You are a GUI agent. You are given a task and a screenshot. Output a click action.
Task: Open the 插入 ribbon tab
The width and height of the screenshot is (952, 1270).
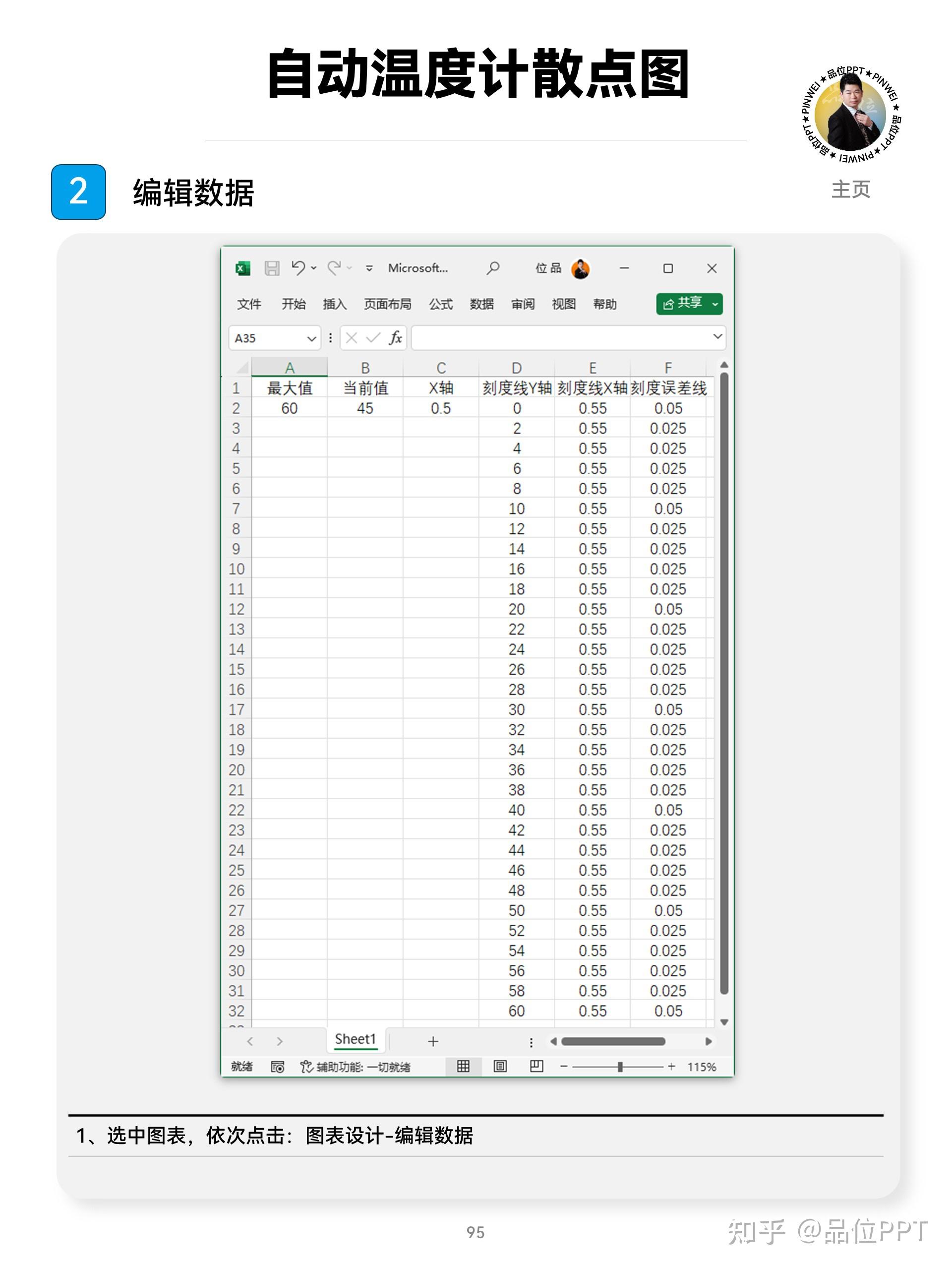coord(334,304)
